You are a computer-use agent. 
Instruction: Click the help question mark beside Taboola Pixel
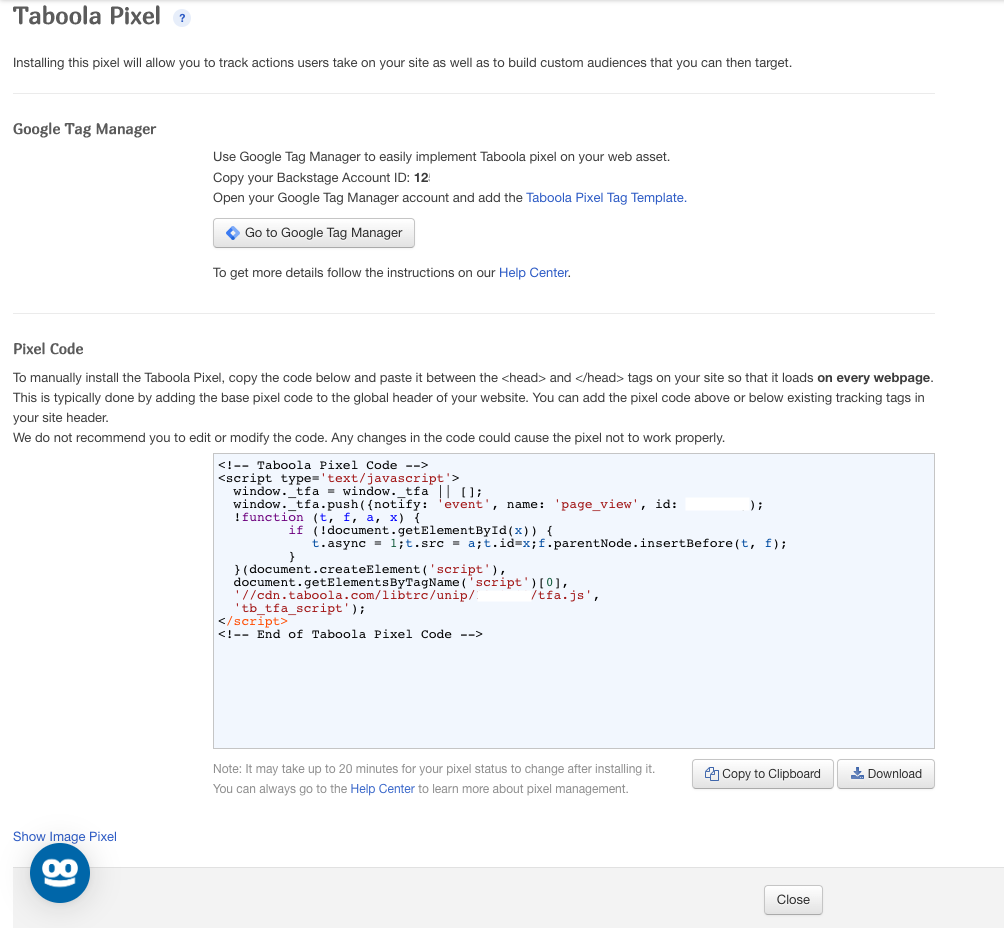(182, 18)
